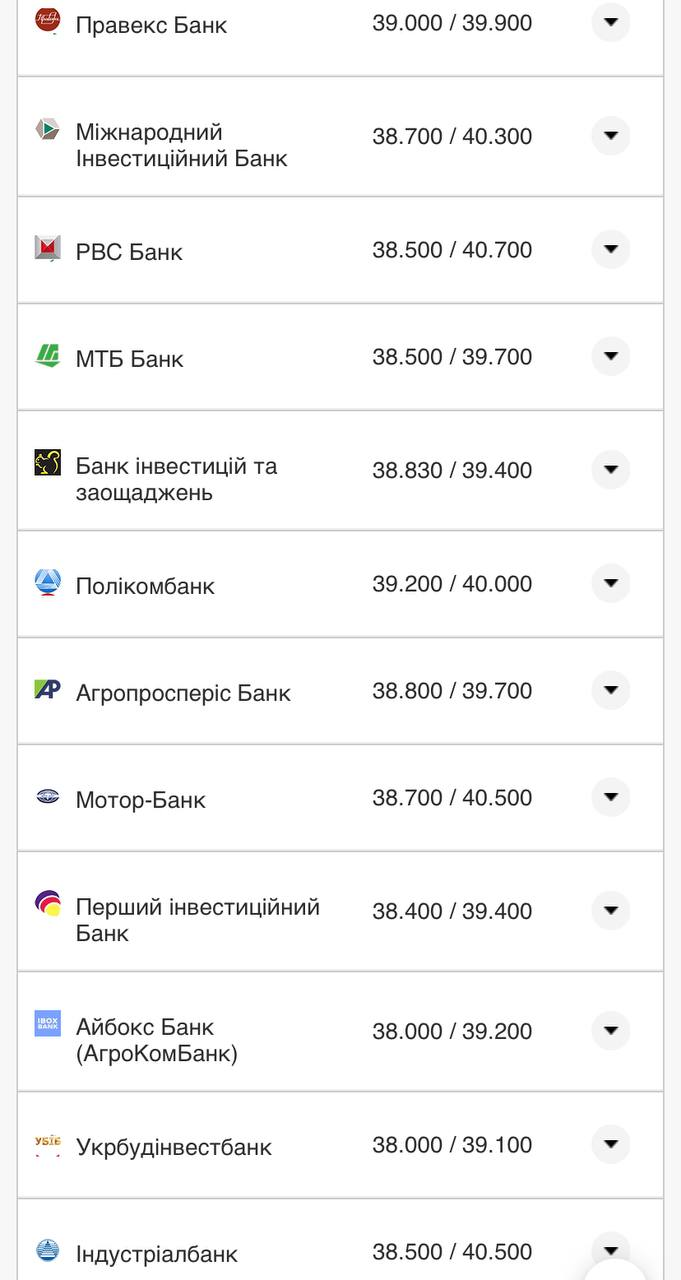681x1280 pixels.
Task: Expand the rate details for Правекс Банк
Action: point(610,22)
